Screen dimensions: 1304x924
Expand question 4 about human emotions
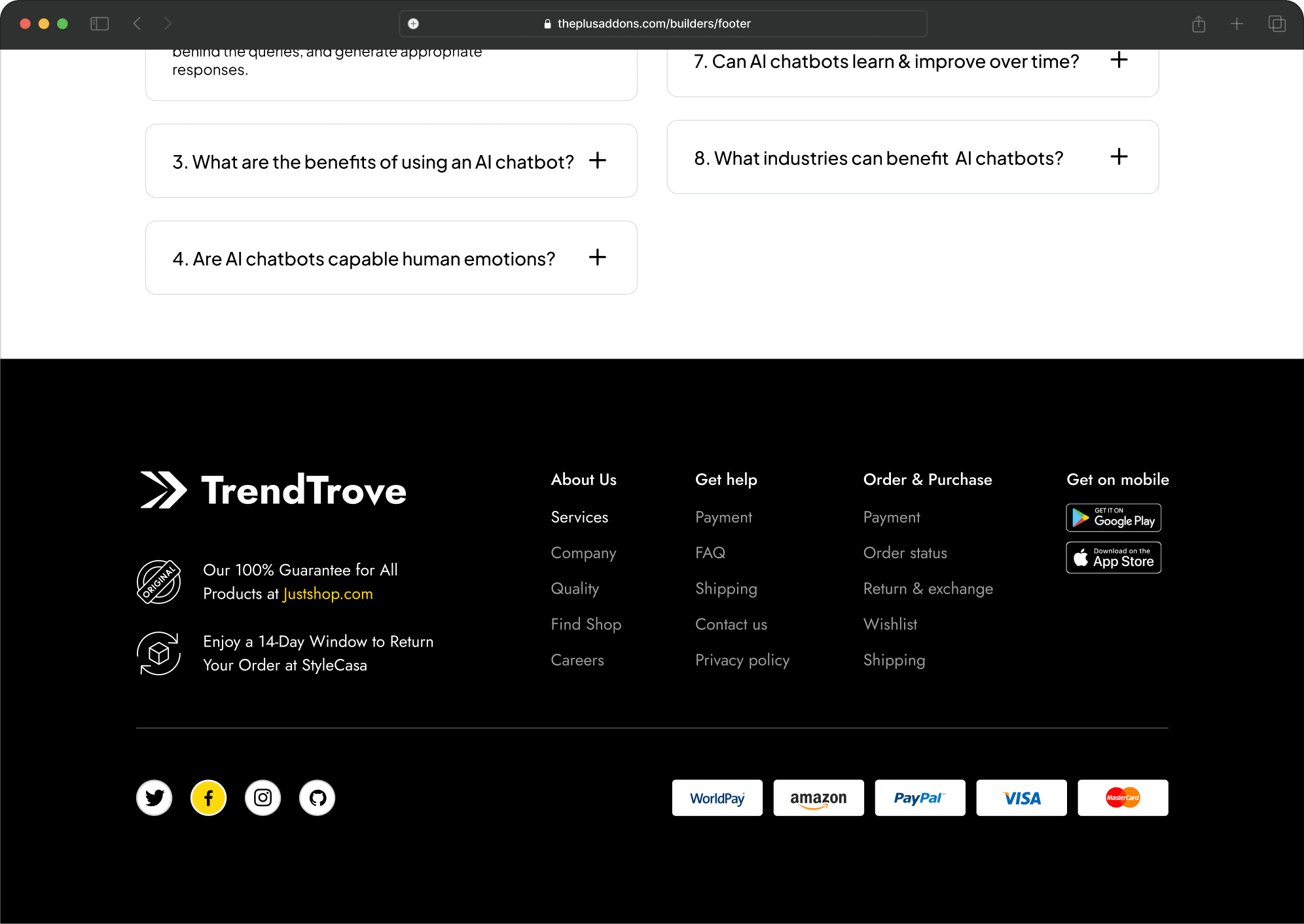(x=597, y=257)
